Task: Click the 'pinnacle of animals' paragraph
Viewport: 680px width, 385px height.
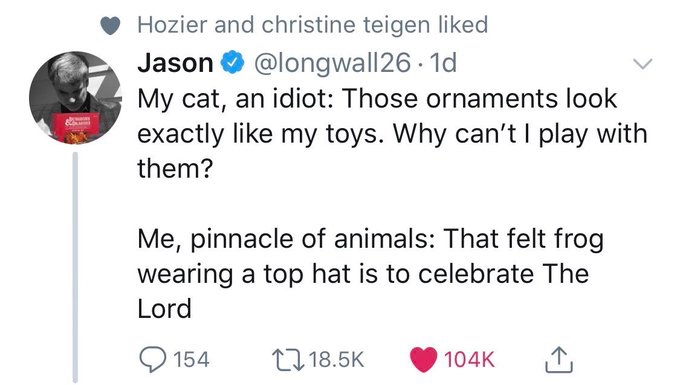Action: [x=371, y=274]
